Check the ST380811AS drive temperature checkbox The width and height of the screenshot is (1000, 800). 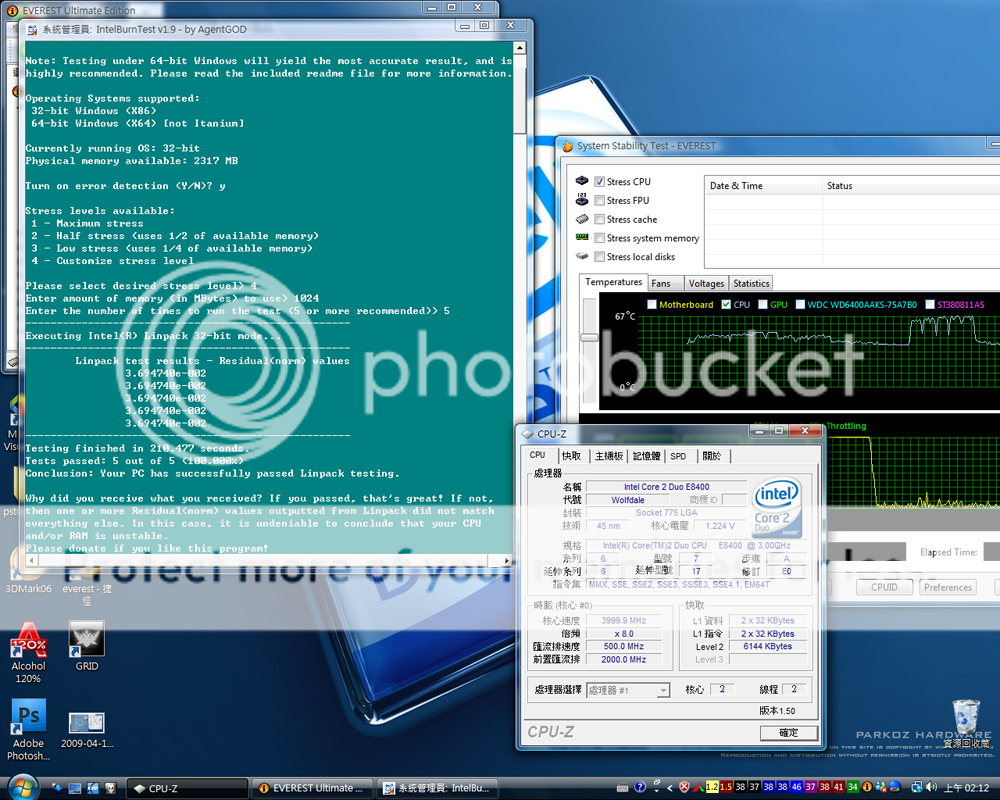[x=930, y=304]
